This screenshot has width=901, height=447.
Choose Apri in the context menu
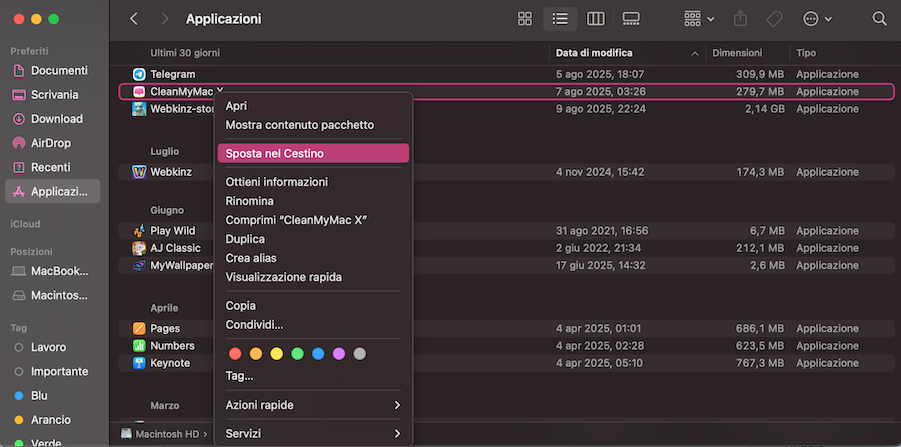click(313, 106)
